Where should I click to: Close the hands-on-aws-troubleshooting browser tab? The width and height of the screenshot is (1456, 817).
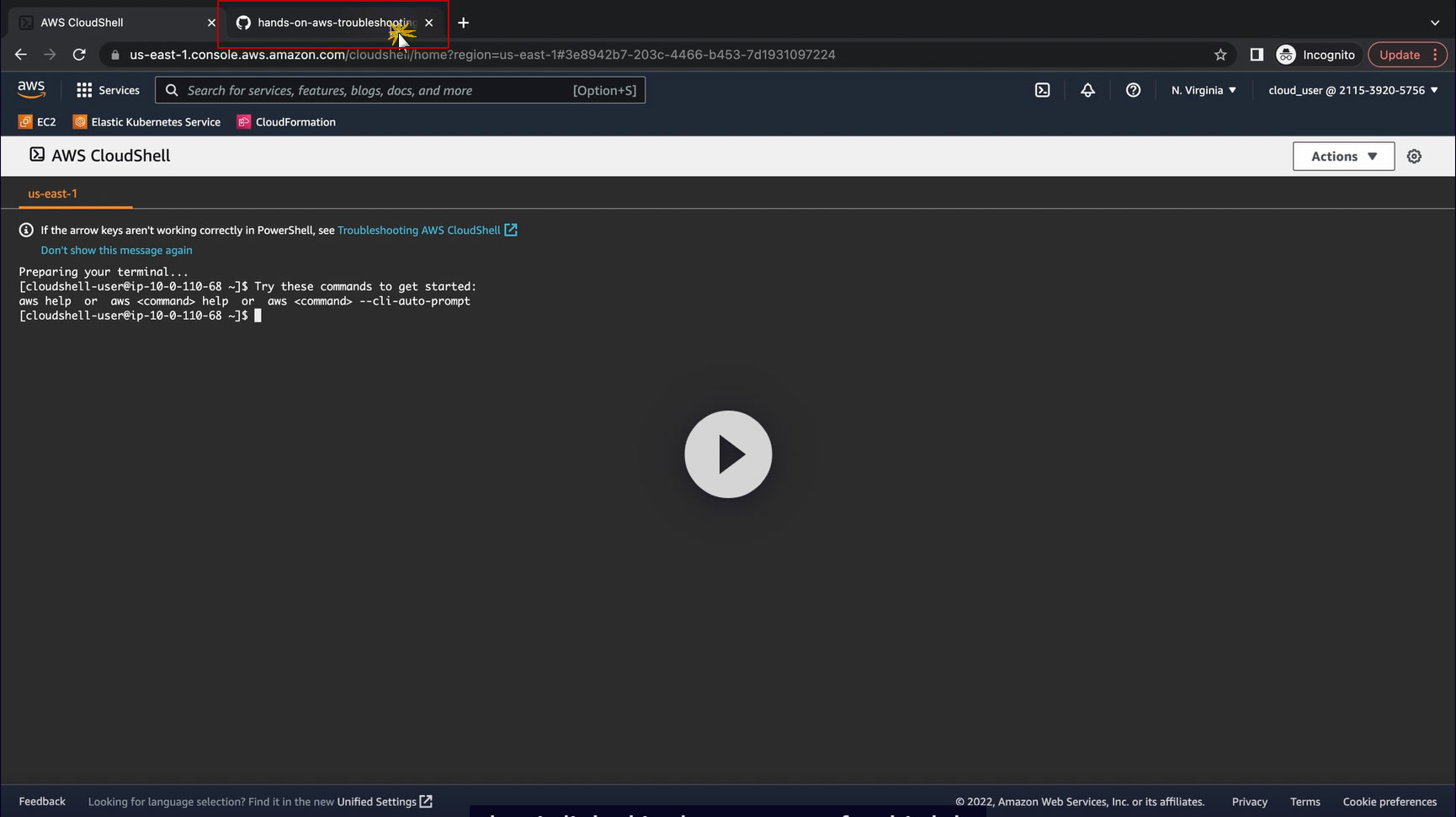(429, 23)
